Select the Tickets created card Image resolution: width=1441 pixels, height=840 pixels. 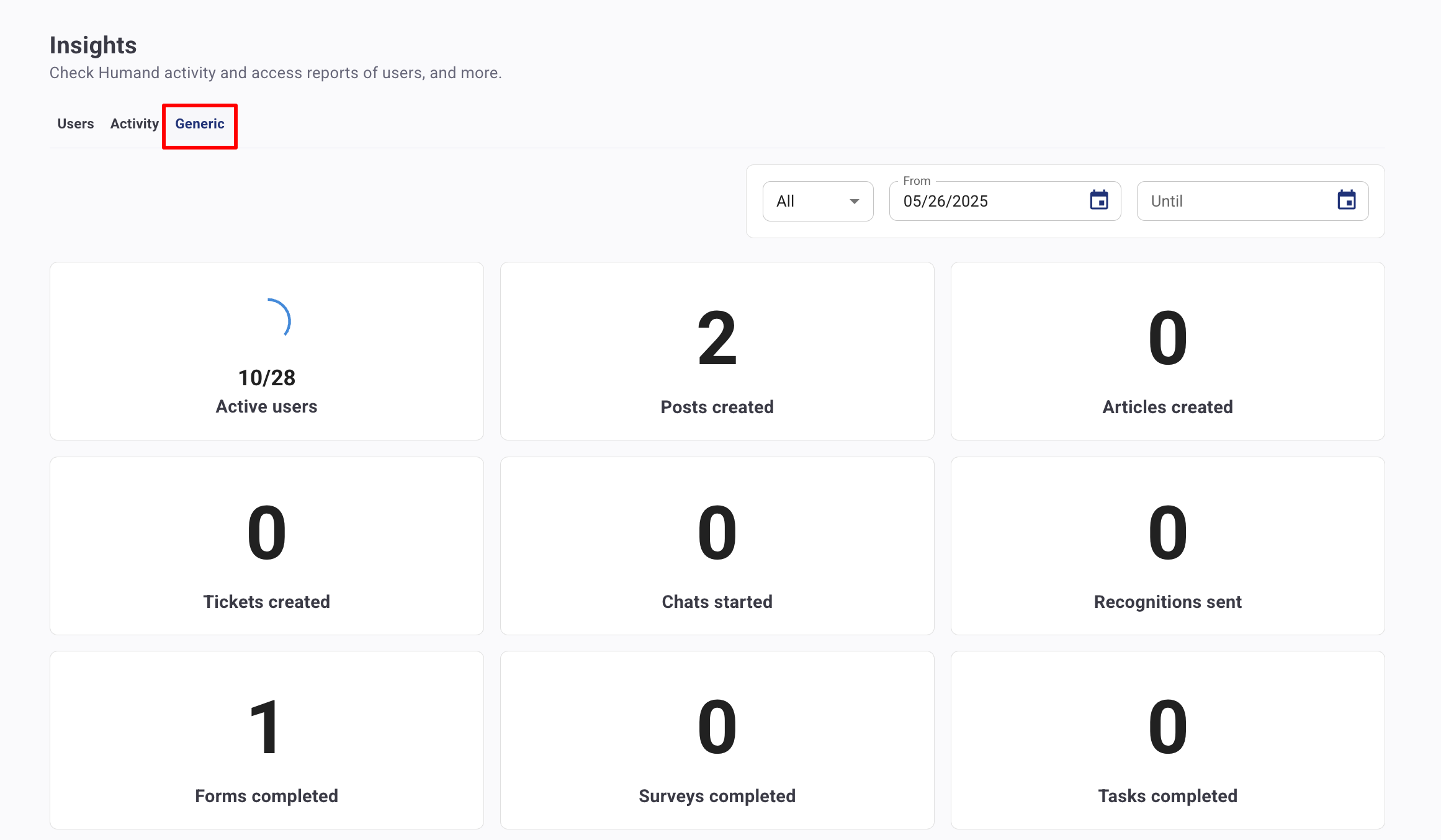coord(267,546)
